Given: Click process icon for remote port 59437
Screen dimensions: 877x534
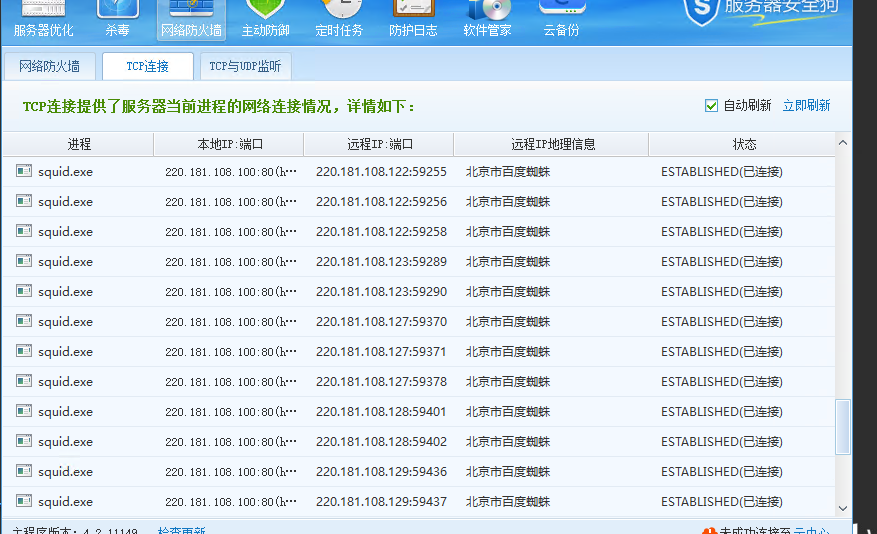Looking at the screenshot, I should click(x=23, y=501).
